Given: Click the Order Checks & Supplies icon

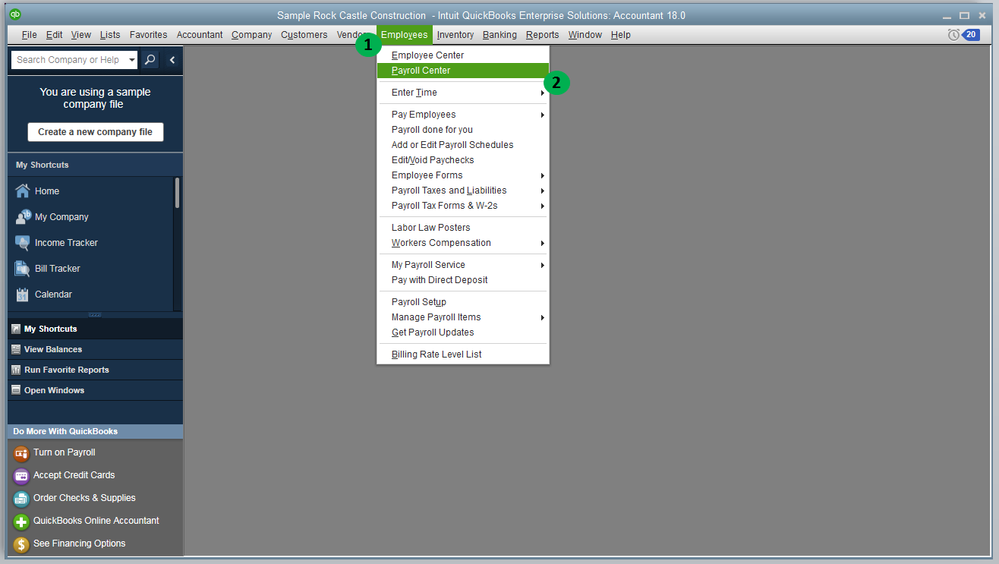Looking at the screenshot, I should (21, 499).
